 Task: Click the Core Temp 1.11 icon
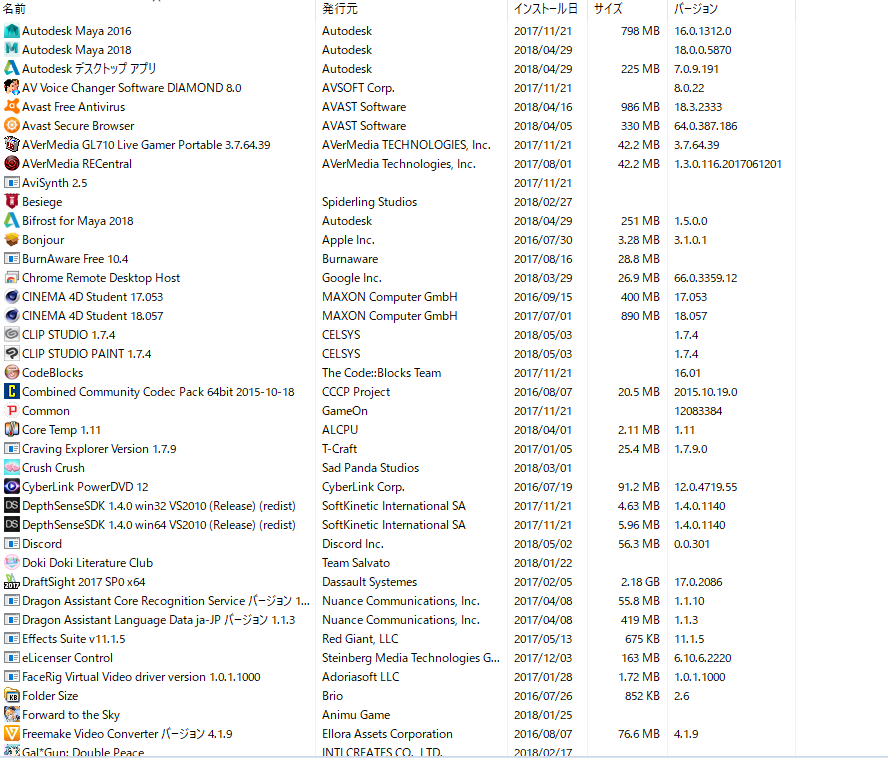point(11,429)
